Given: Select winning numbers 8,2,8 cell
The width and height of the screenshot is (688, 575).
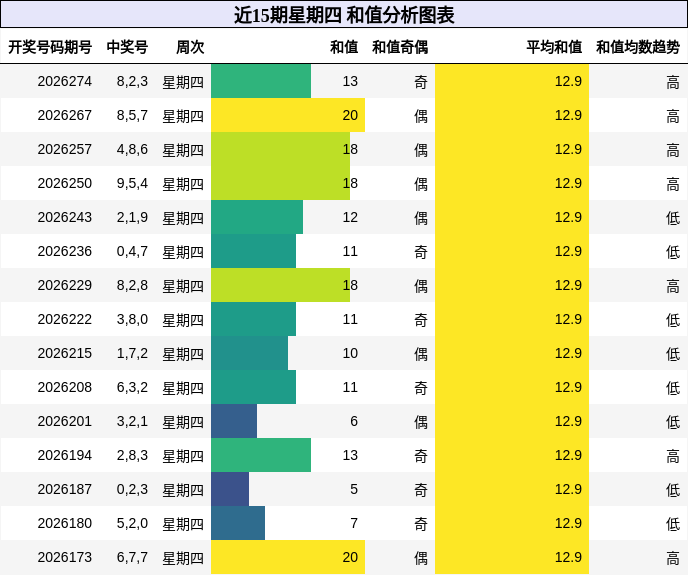Looking at the screenshot, I should tap(132, 285).
